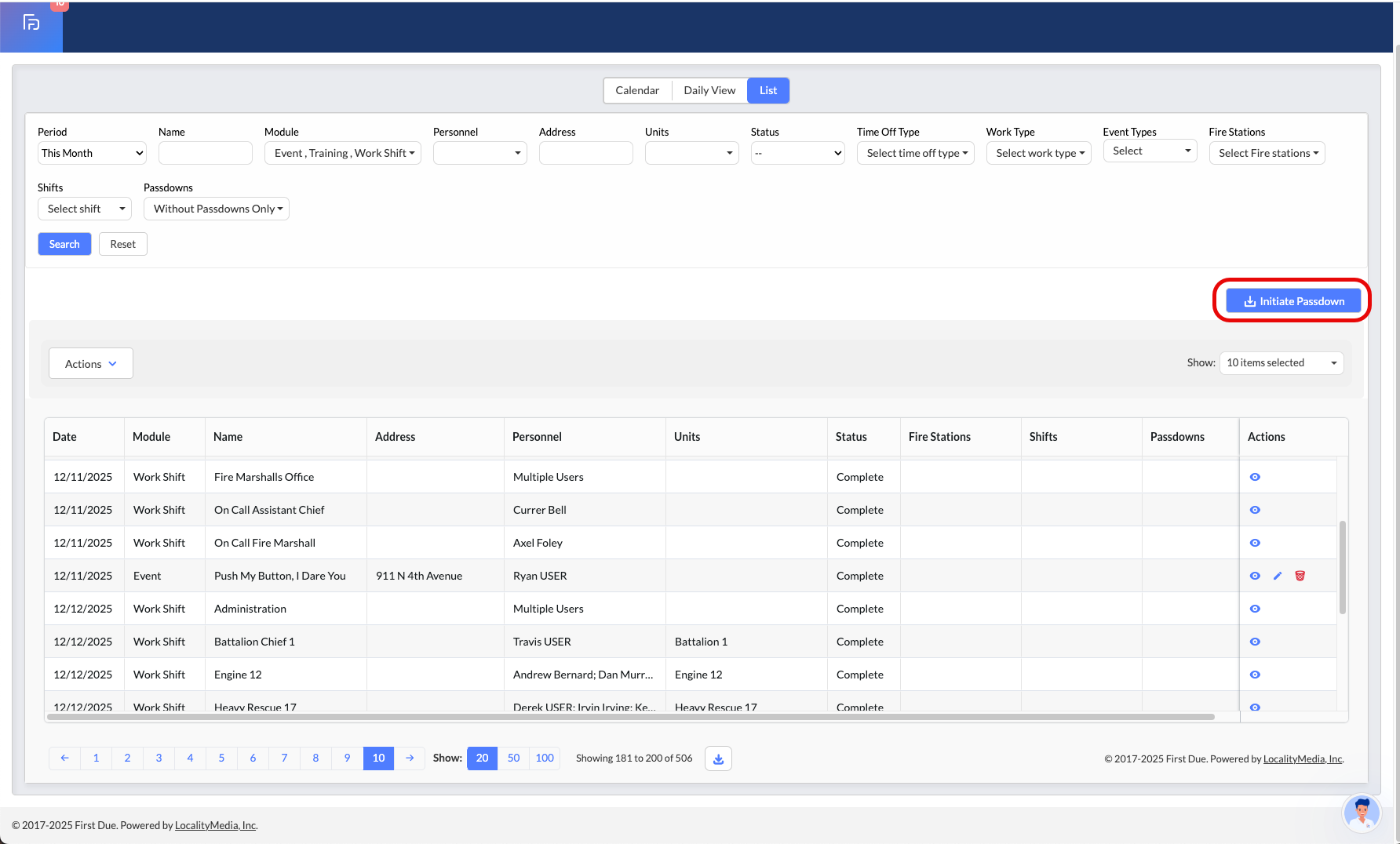The width and height of the screenshot is (1400, 844).
Task: View the On Call Assistant Chief shift
Action: click(x=1255, y=510)
